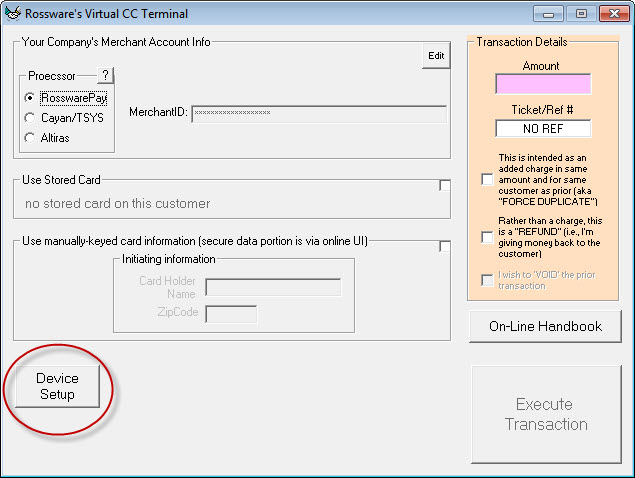
Task: Tick the REFUND transaction checkbox
Action: click(487, 236)
